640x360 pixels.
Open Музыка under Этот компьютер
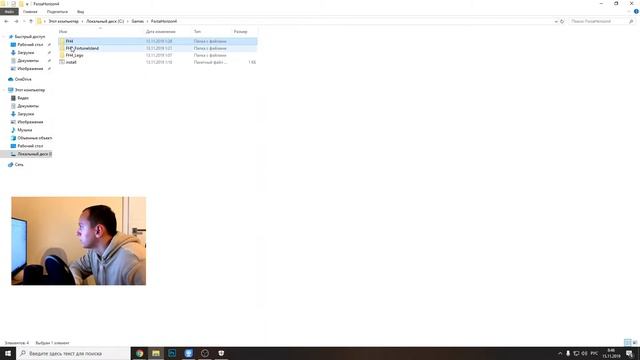pos(24,130)
